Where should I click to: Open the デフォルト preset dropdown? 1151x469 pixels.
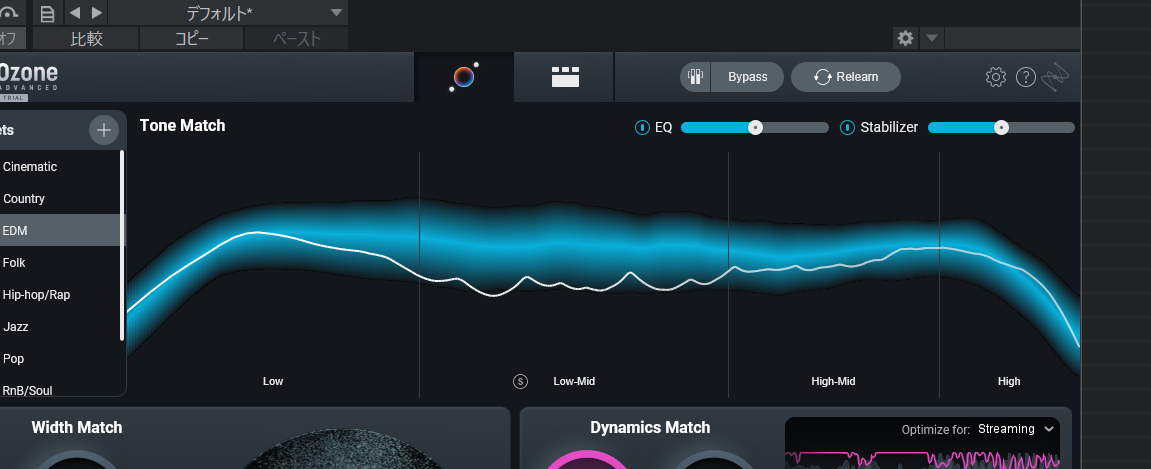pos(228,12)
